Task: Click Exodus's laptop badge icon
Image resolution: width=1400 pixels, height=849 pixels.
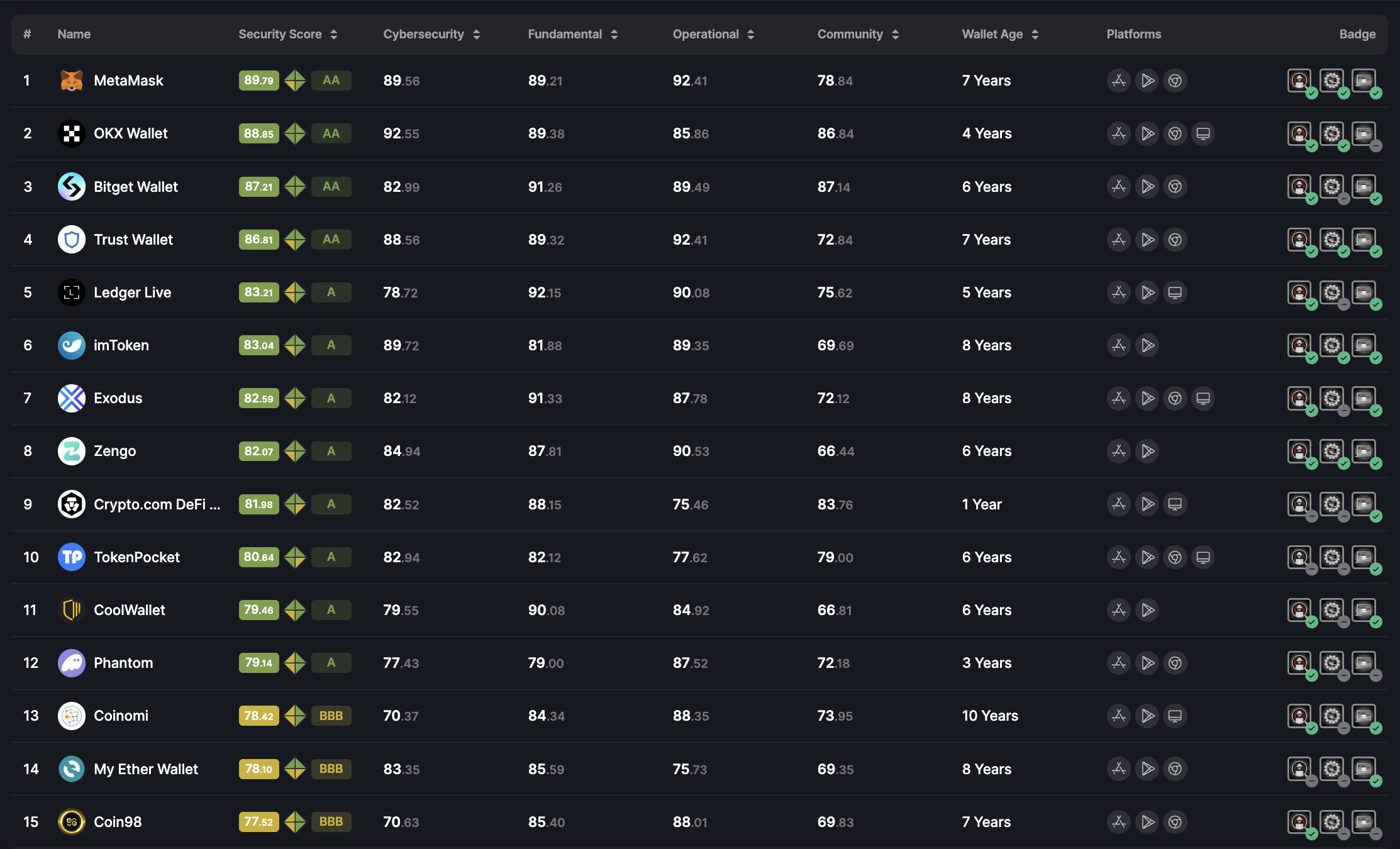Action: click(1364, 398)
